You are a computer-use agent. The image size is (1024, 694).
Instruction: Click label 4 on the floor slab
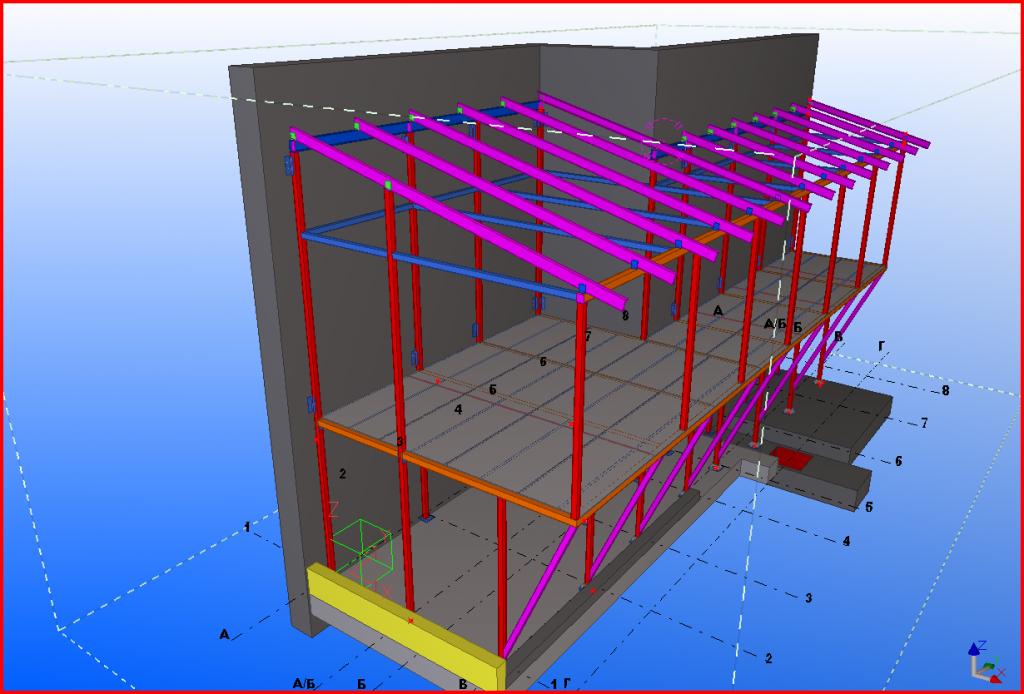(458, 409)
